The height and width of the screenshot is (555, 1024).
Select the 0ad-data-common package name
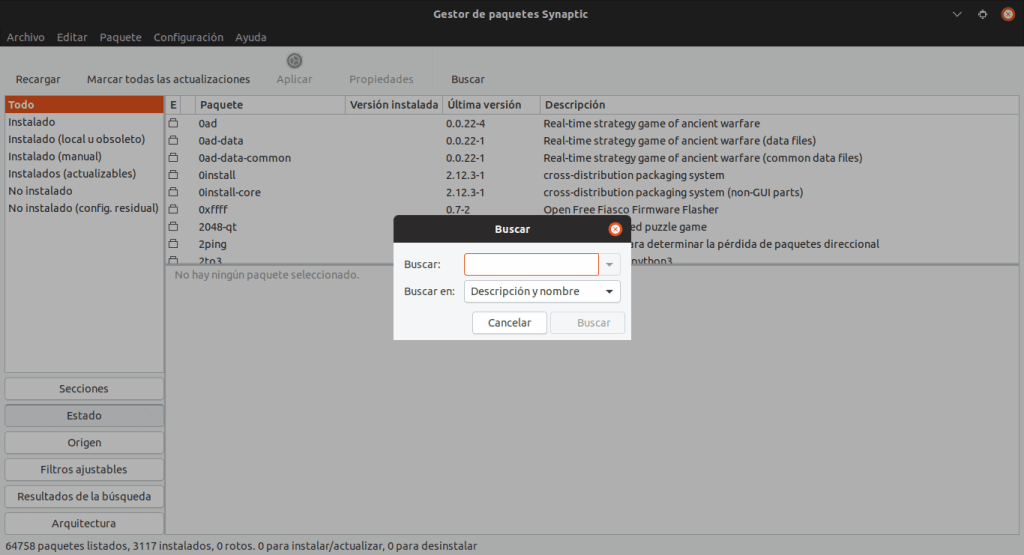click(245, 158)
